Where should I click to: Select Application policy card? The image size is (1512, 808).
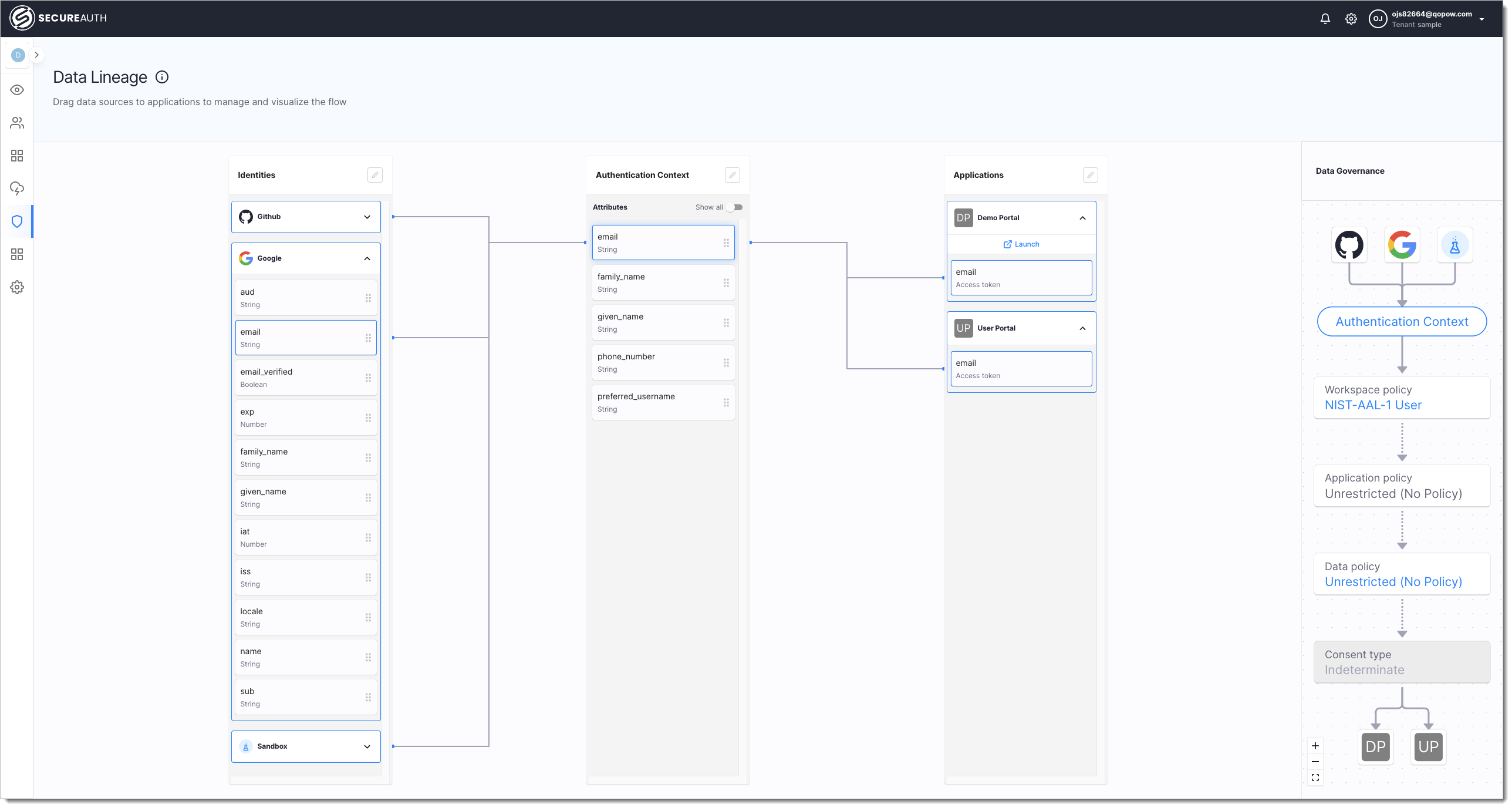coord(1402,486)
